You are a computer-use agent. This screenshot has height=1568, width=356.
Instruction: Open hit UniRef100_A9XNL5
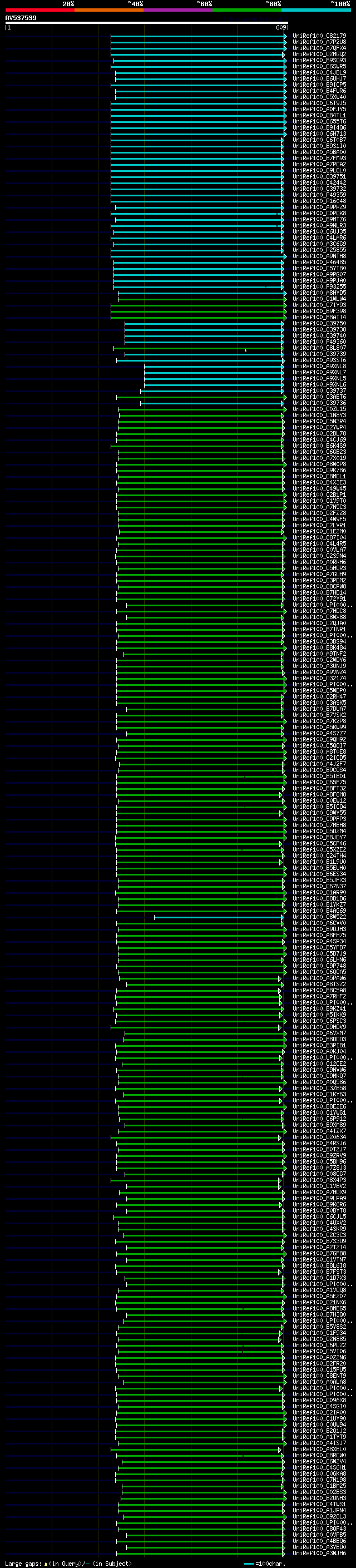[319, 379]
